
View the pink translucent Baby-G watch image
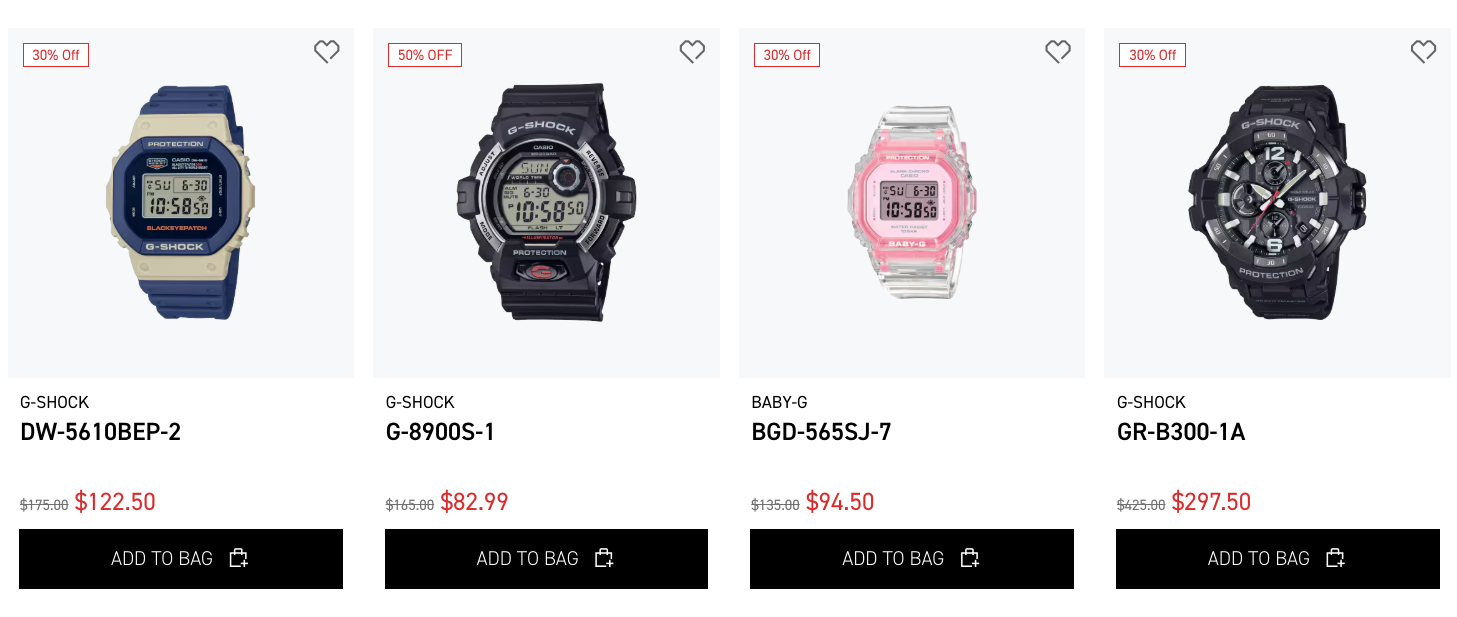click(912, 203)
